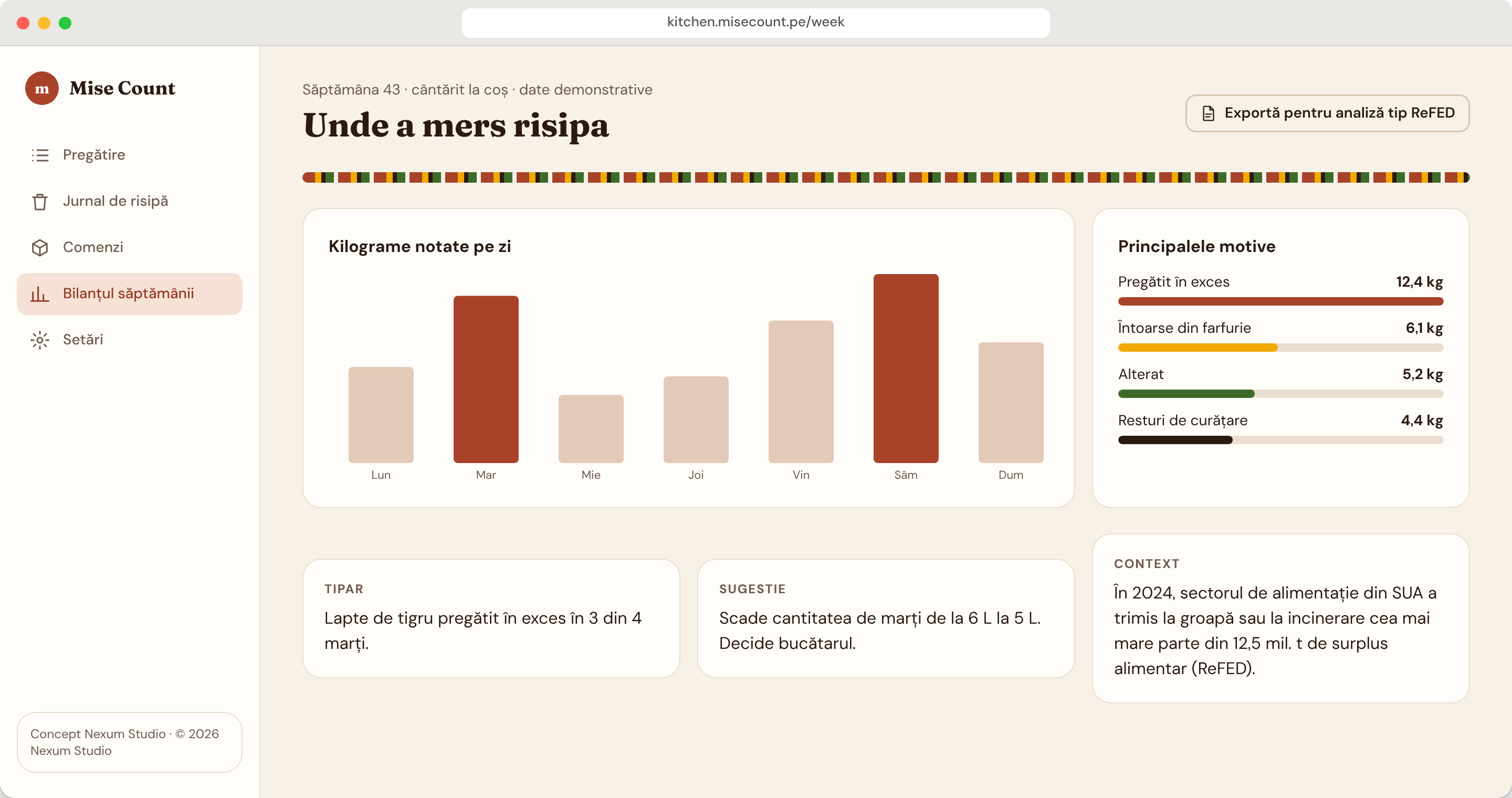Click the Comenzi box icon

coord(40,248)
